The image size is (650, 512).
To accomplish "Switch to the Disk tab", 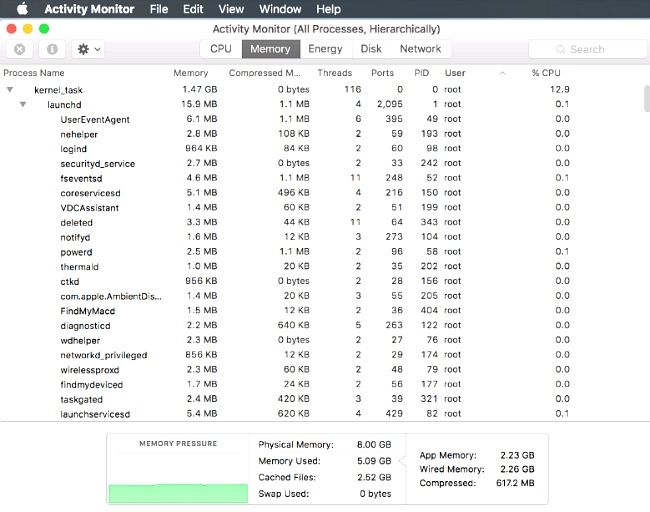I will (371, 49).
